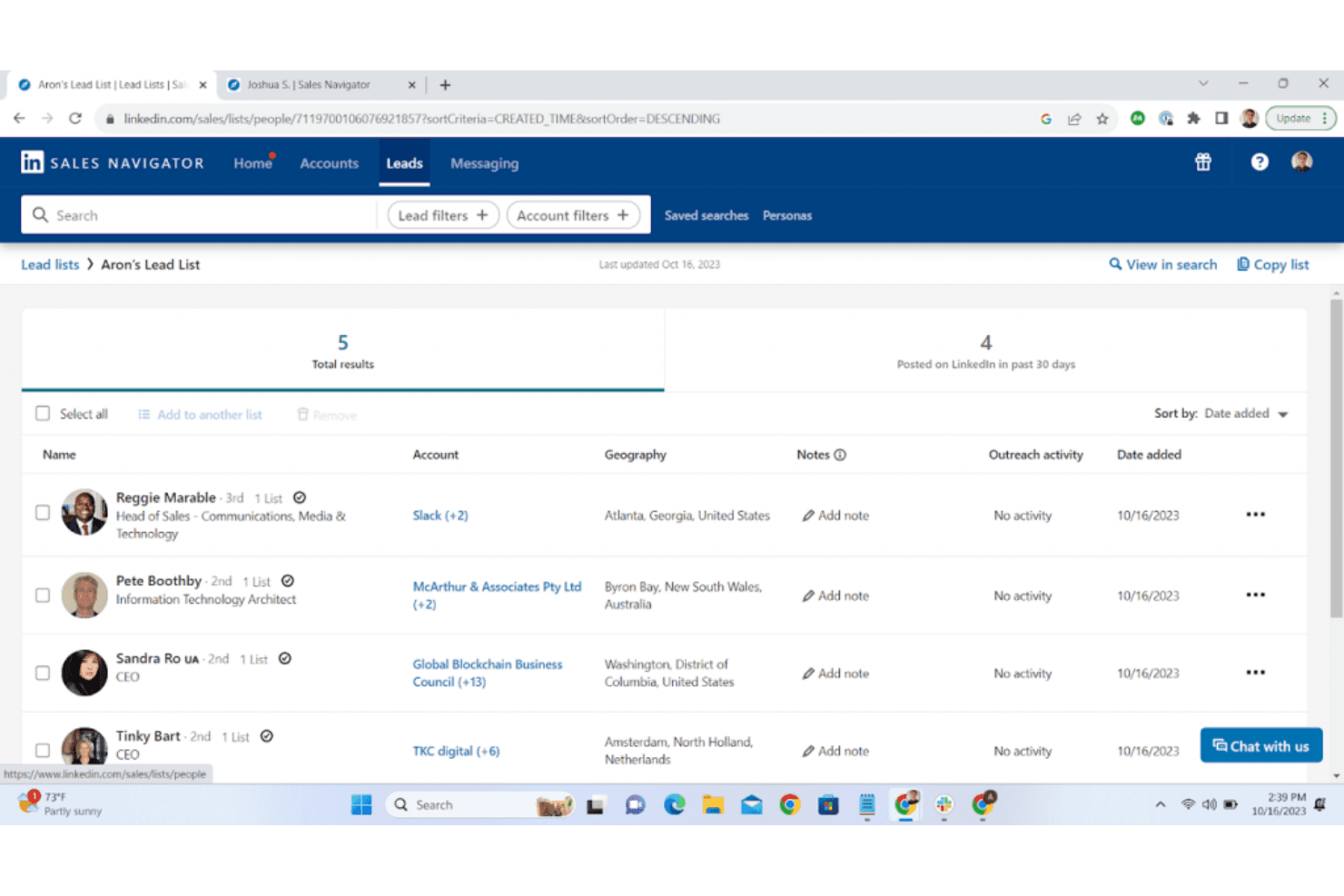Click verified checkmark icon beside Pete Boothby

[288, 581]
